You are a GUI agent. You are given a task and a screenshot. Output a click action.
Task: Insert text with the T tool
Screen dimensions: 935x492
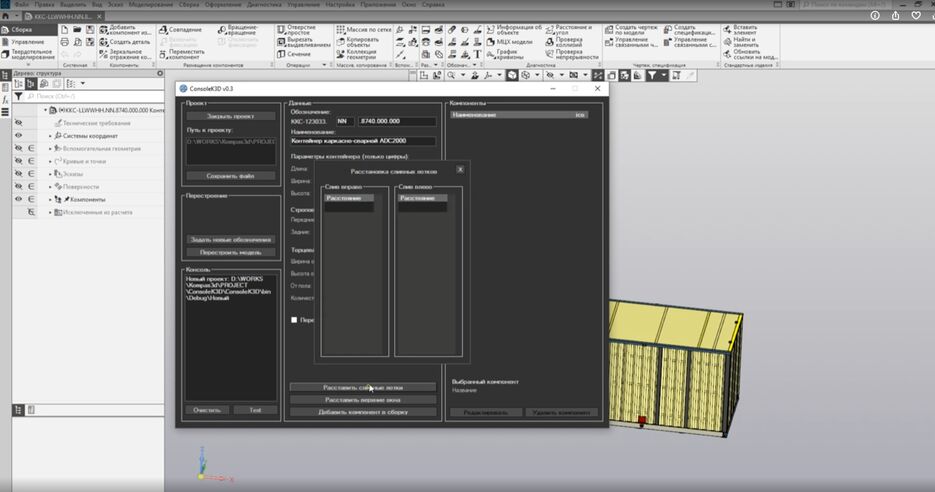[477, 54]
